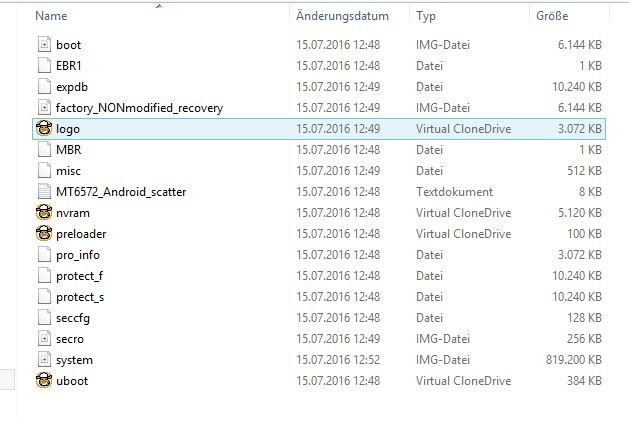Select the file name seccfg

pyautogui.click(x=73, y=318)
